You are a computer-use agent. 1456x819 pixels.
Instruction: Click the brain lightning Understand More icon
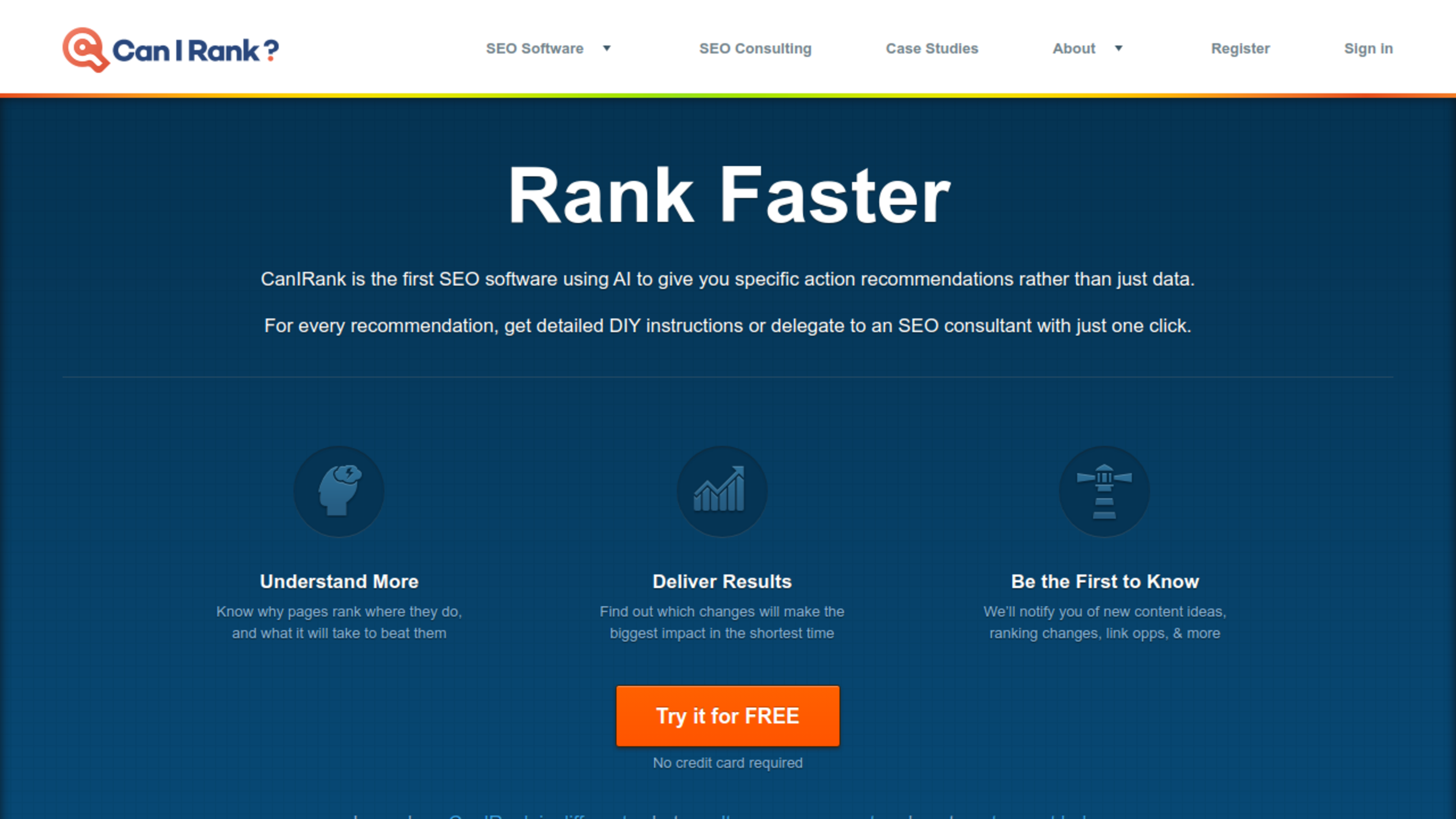click(x=339, y=490)
